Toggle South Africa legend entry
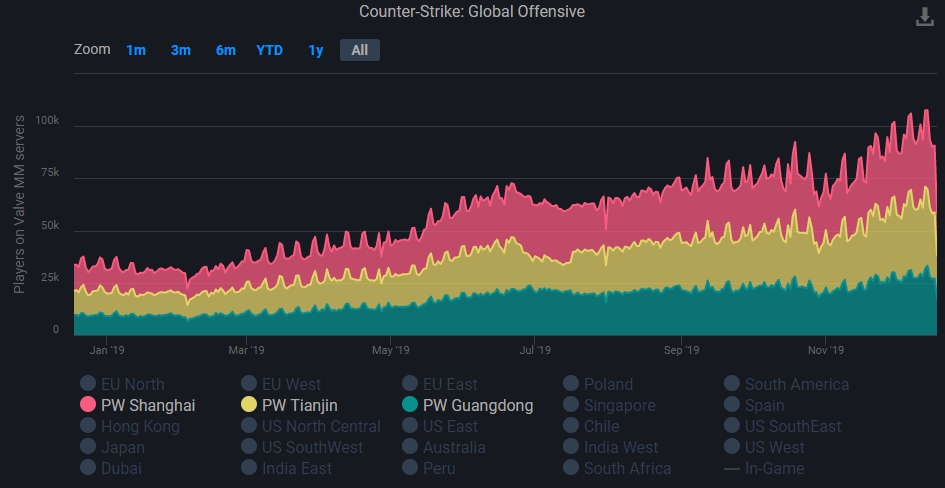This screenshot has height=488, width=945. [x=617, y=469]
